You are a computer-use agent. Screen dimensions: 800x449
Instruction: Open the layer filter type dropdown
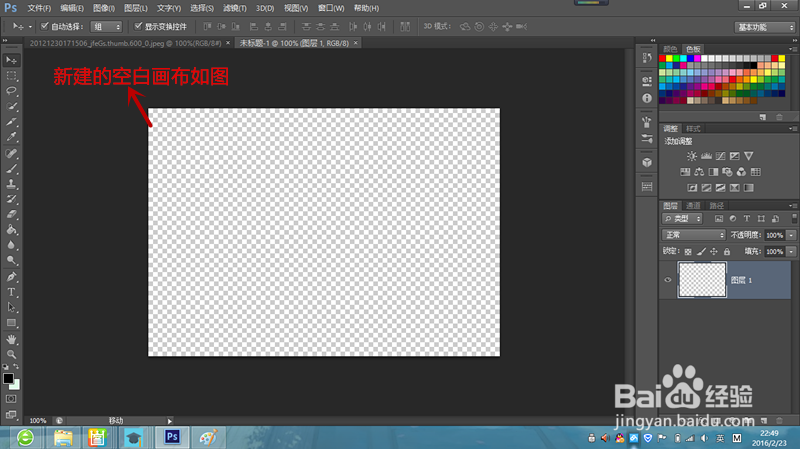coord(682,219)
